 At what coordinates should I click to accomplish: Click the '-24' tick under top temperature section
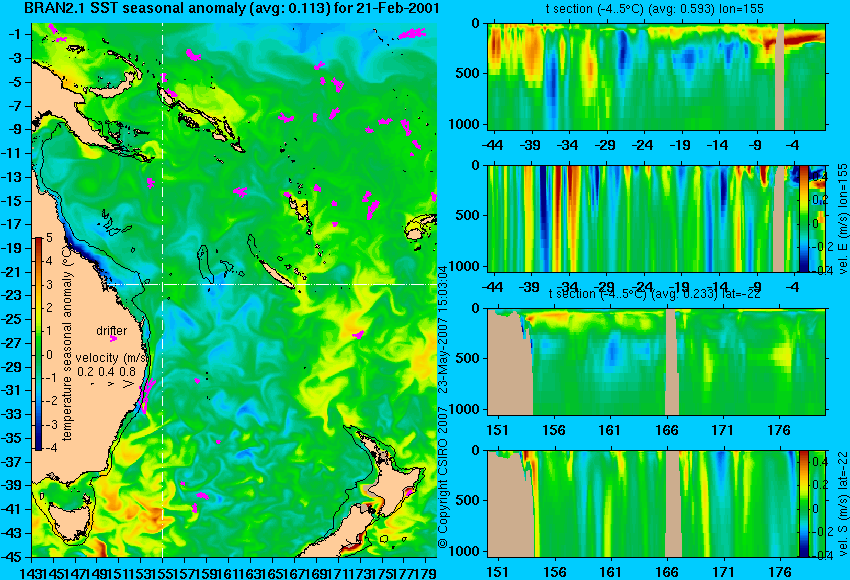pyautogui.click(x=643, y=146)
